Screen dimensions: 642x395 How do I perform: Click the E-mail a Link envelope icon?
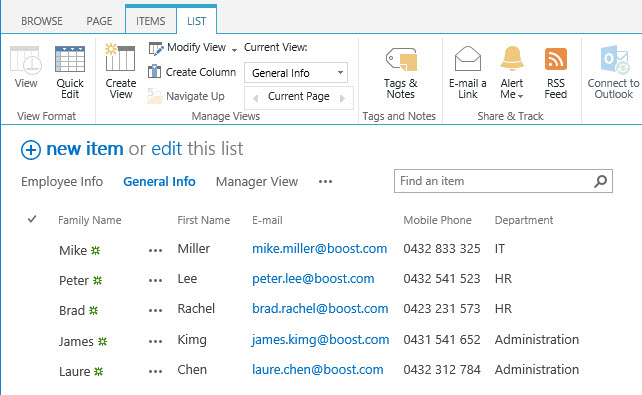(x=468, y=59)
